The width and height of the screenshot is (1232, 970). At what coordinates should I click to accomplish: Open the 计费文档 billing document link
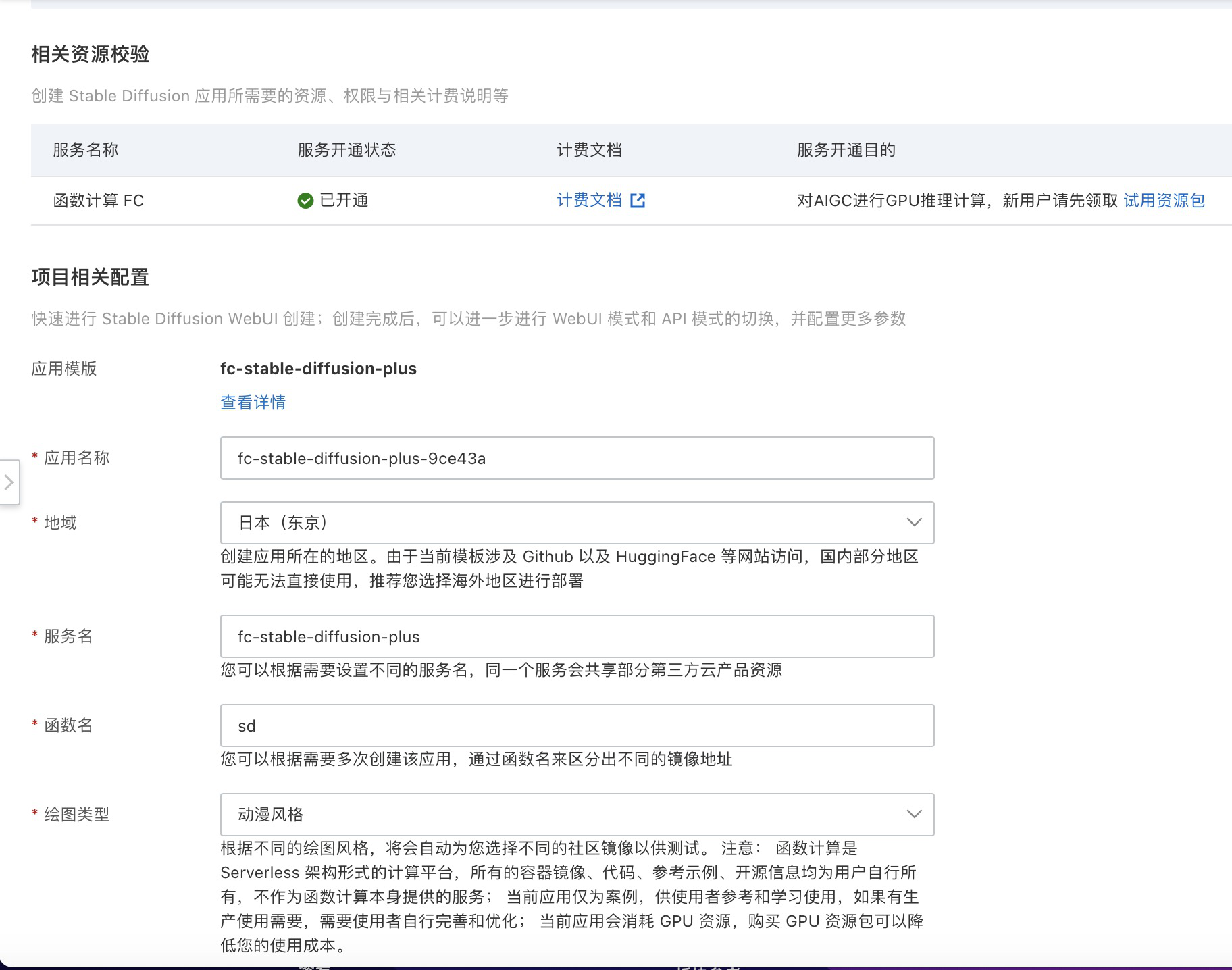(589, 200)
